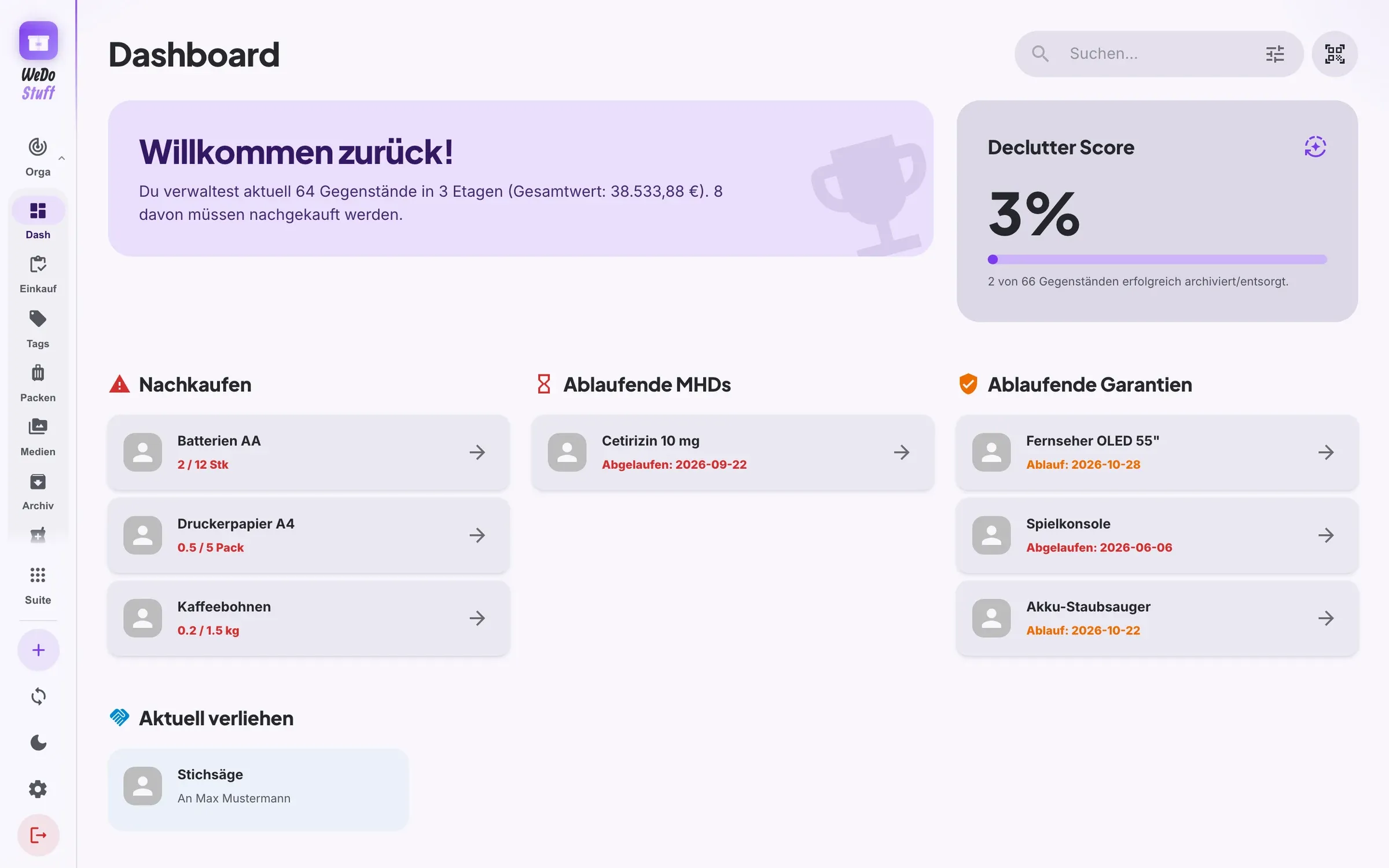
Task: Click the red logout button
Action: 38,835
